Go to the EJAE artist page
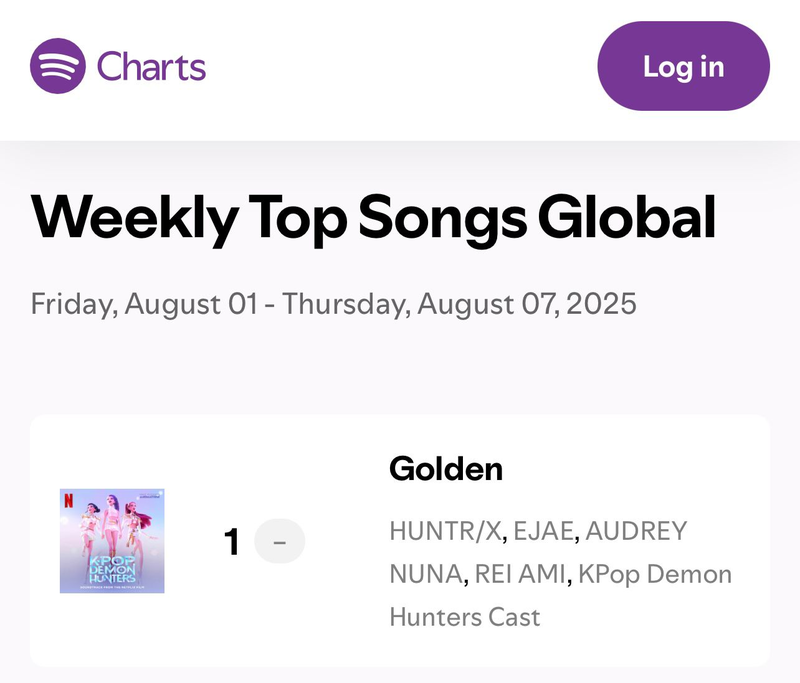 (x=543, y=531)
